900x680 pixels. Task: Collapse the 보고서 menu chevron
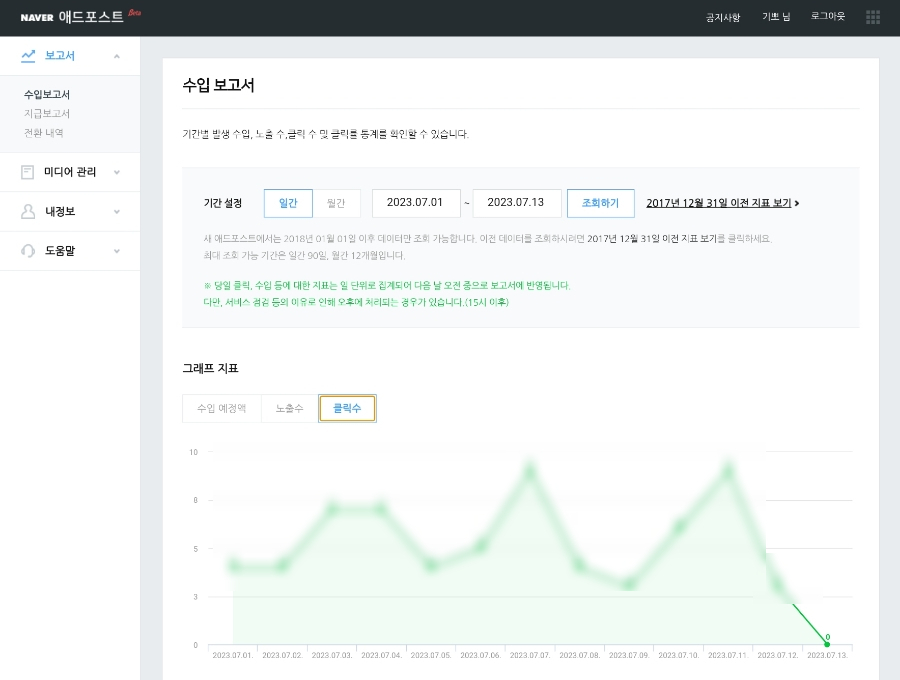pos(117,56)
